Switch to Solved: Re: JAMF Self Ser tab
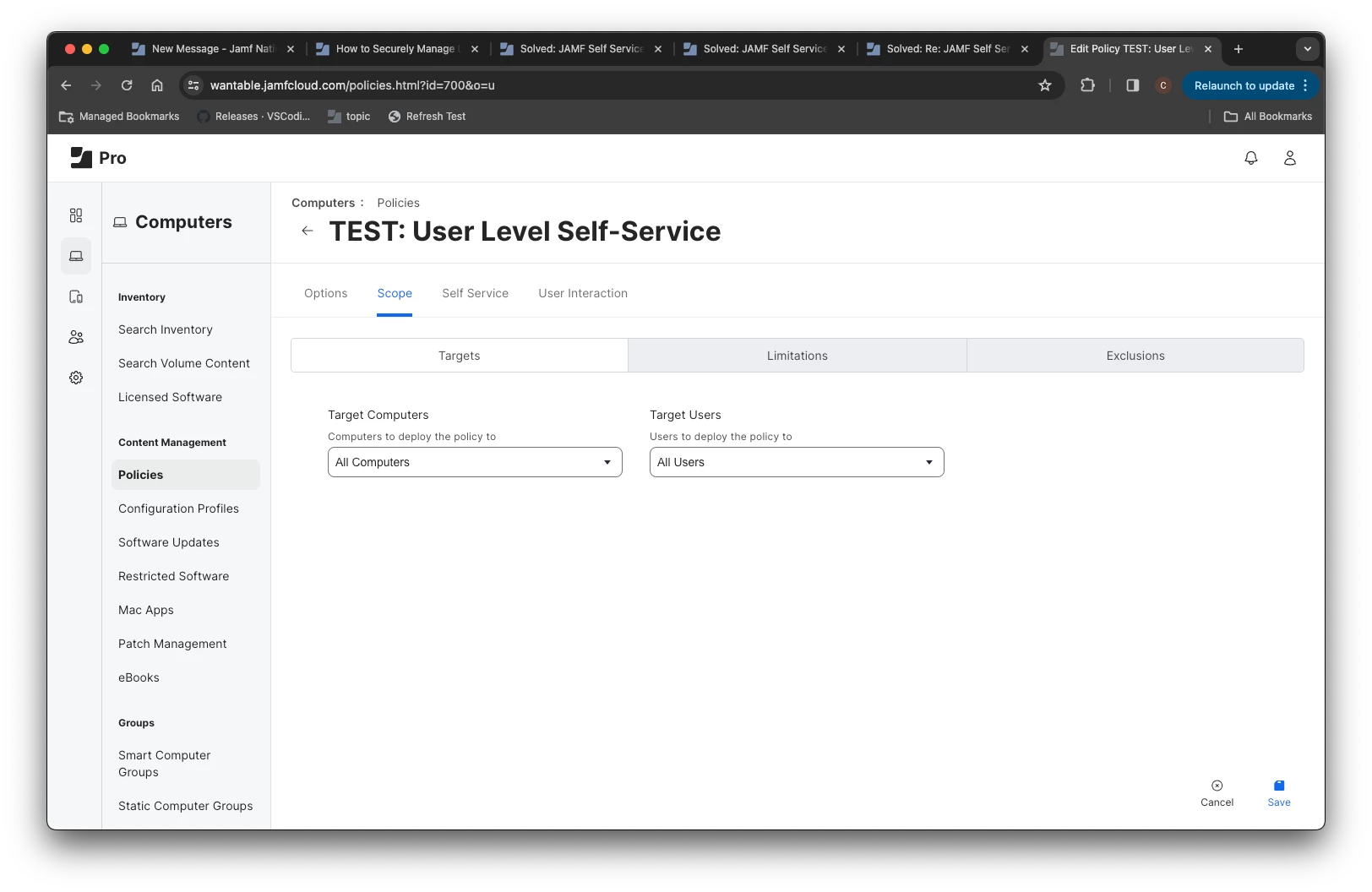 click(948, 49)
